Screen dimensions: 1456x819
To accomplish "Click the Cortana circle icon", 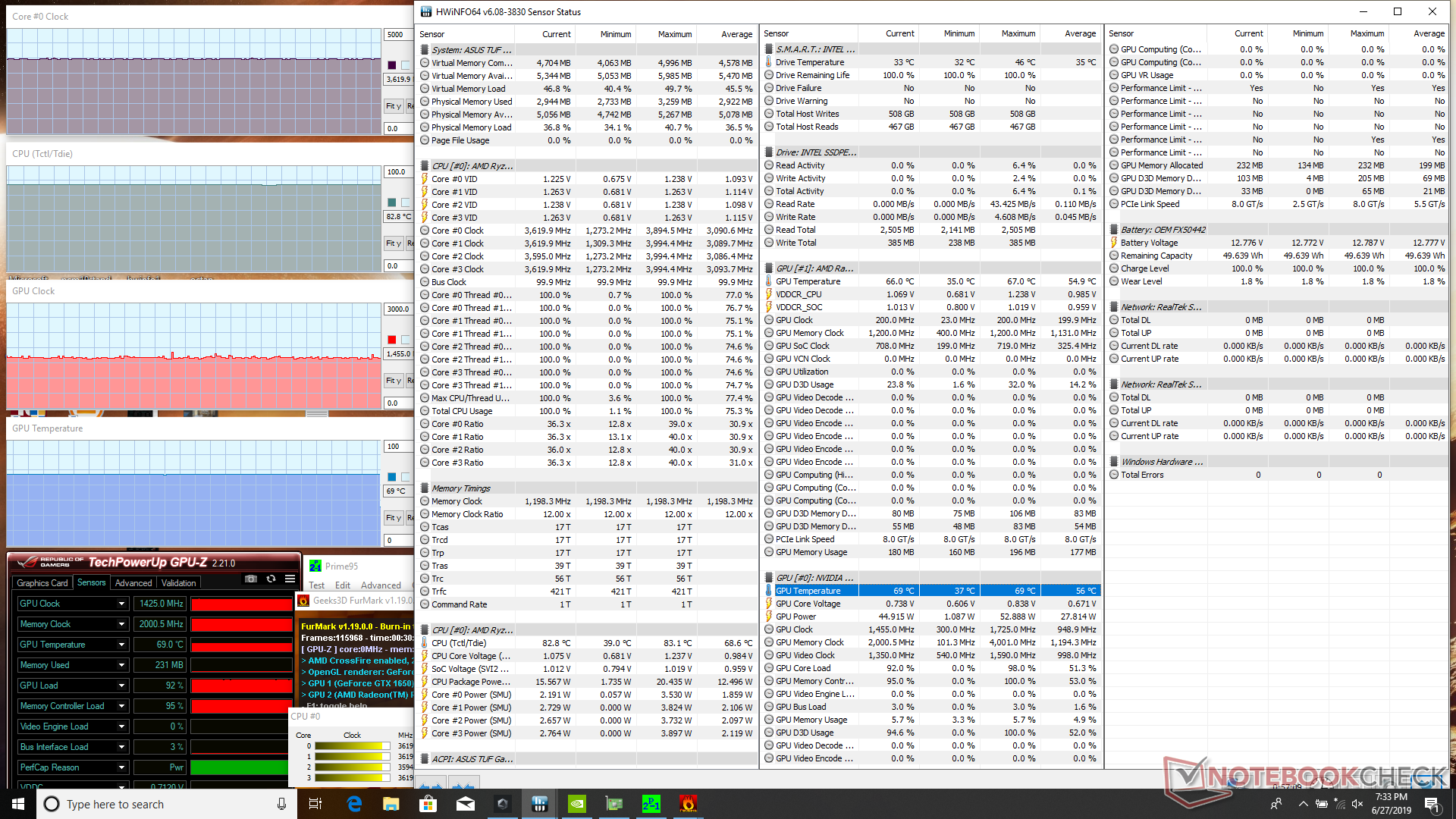I will point(52,804).
